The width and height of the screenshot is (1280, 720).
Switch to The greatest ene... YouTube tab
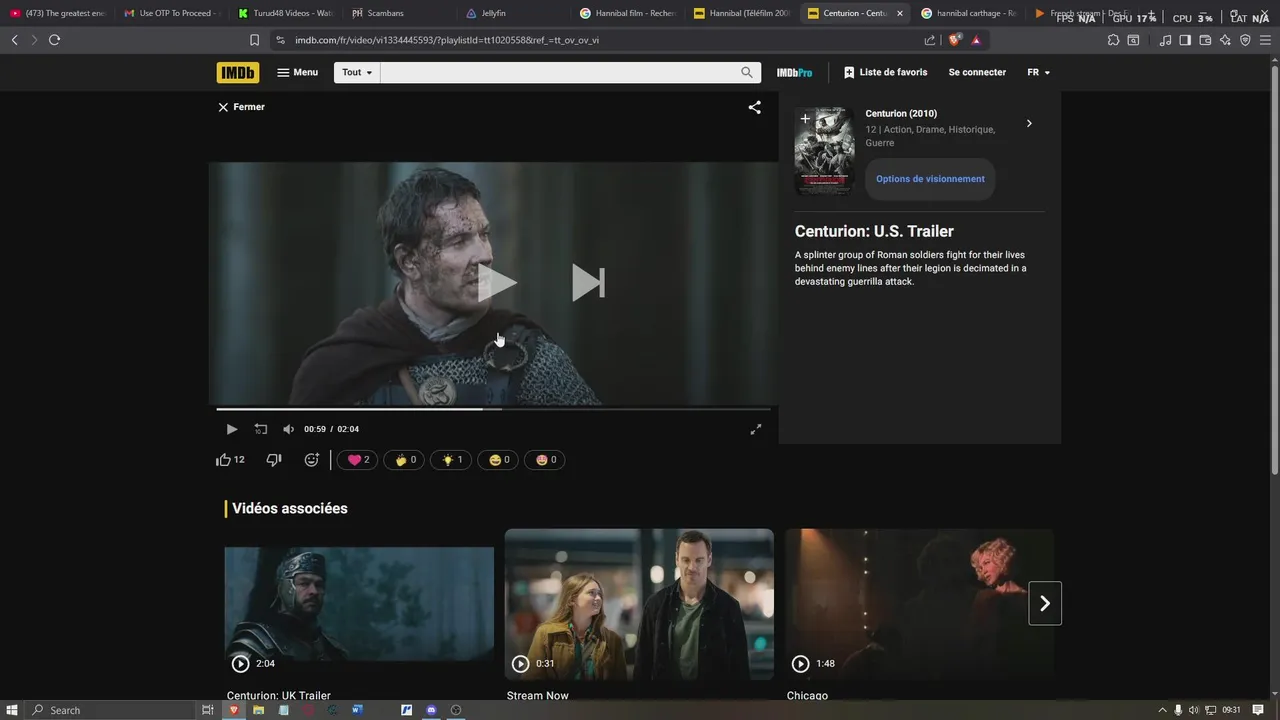(x=57, y=13)
